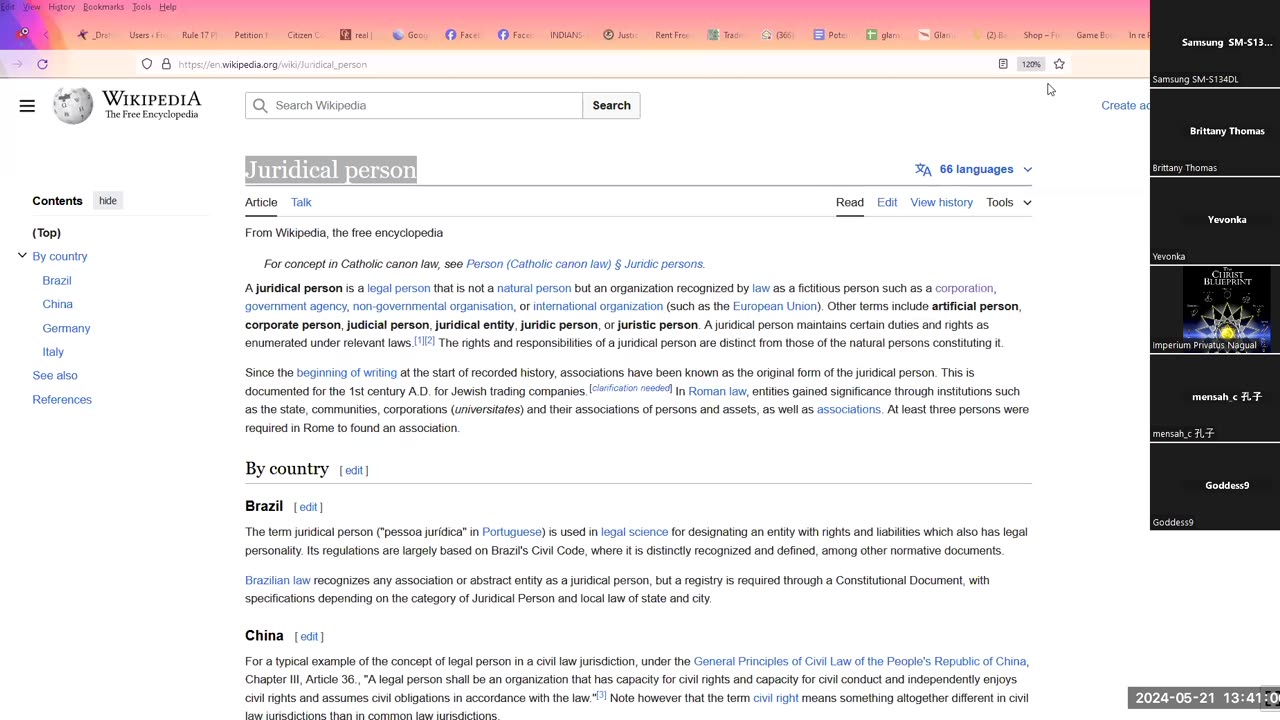Click the site security padlock icon

pos(166,64)
